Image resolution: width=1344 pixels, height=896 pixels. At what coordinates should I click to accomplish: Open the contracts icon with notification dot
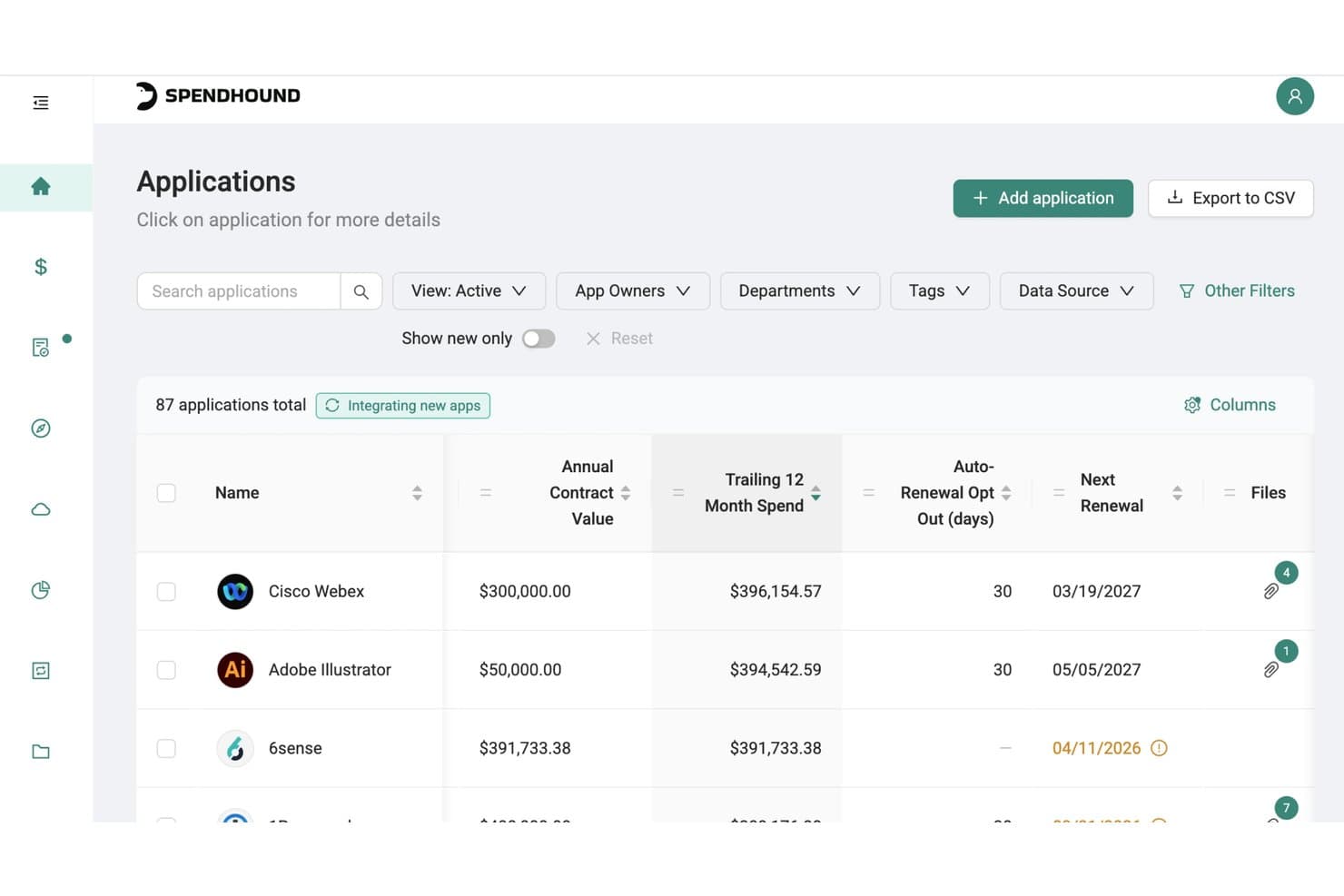(x=41, y=348)
